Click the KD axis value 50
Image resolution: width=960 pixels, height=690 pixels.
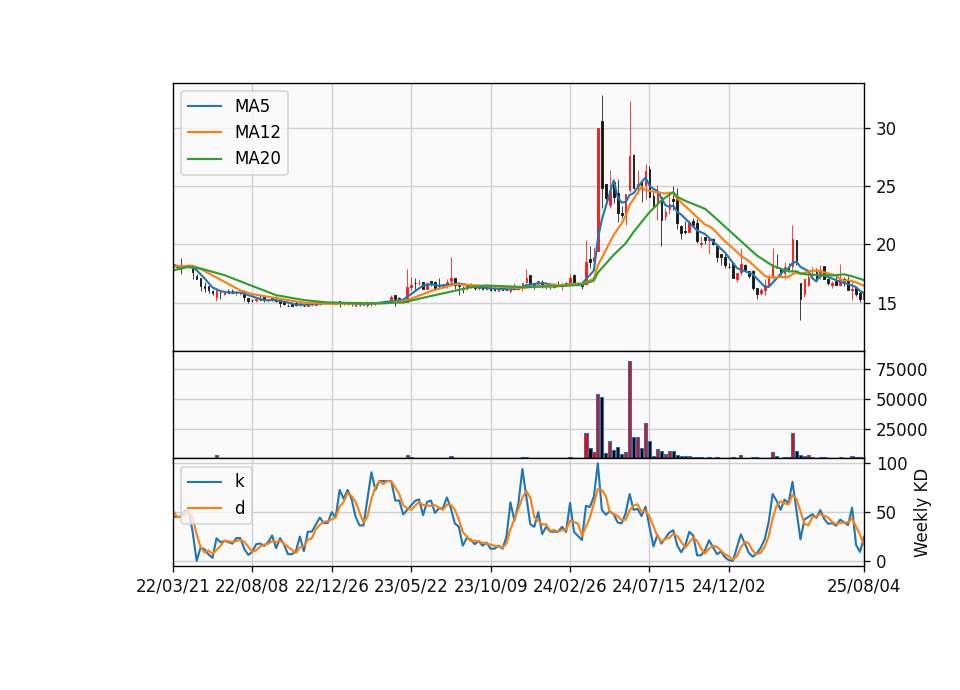click(x=886, y=513)
